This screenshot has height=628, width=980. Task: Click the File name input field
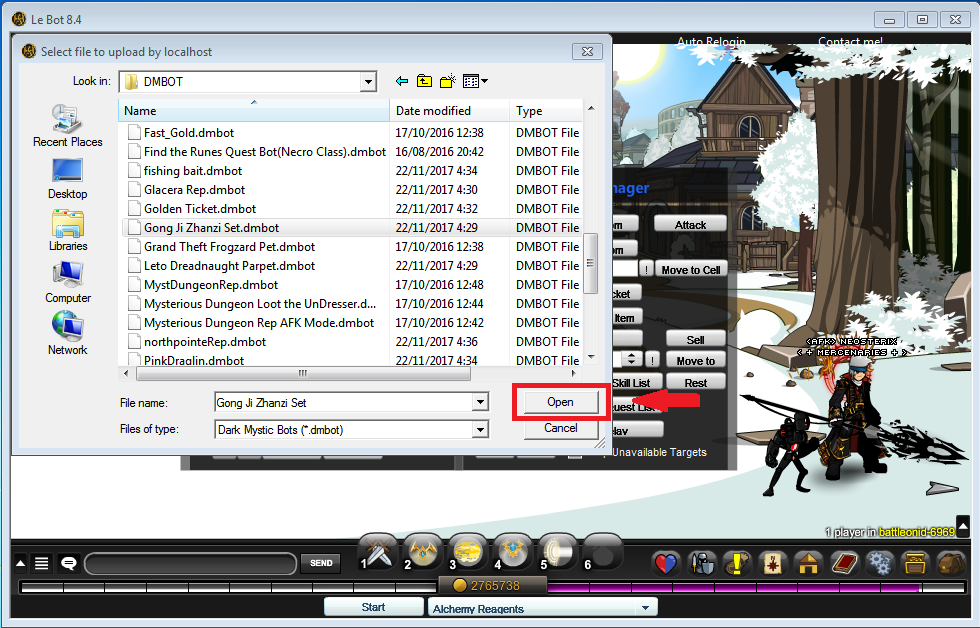(343, 402)
